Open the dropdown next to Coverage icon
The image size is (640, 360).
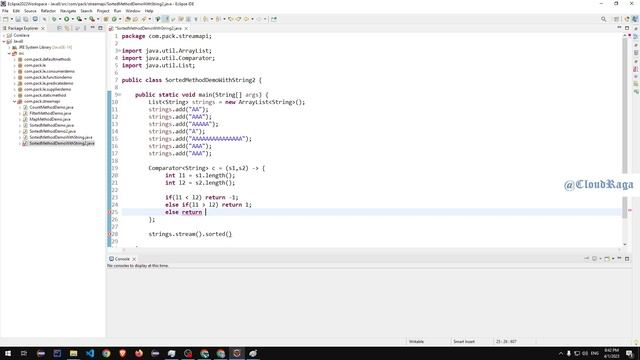pos(85,19)
